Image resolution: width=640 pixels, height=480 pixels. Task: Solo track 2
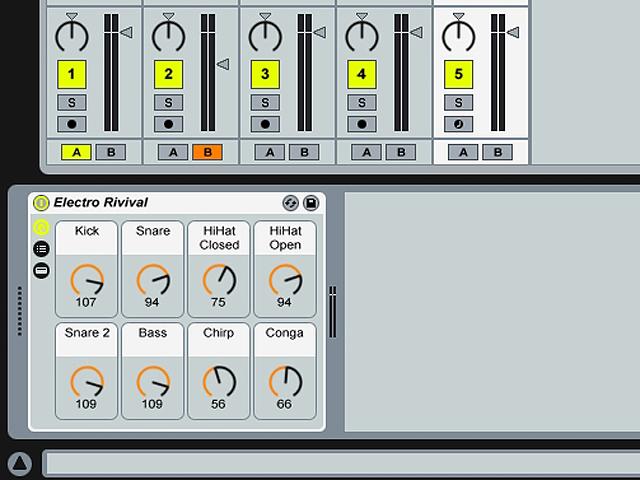tap(169, 102)
